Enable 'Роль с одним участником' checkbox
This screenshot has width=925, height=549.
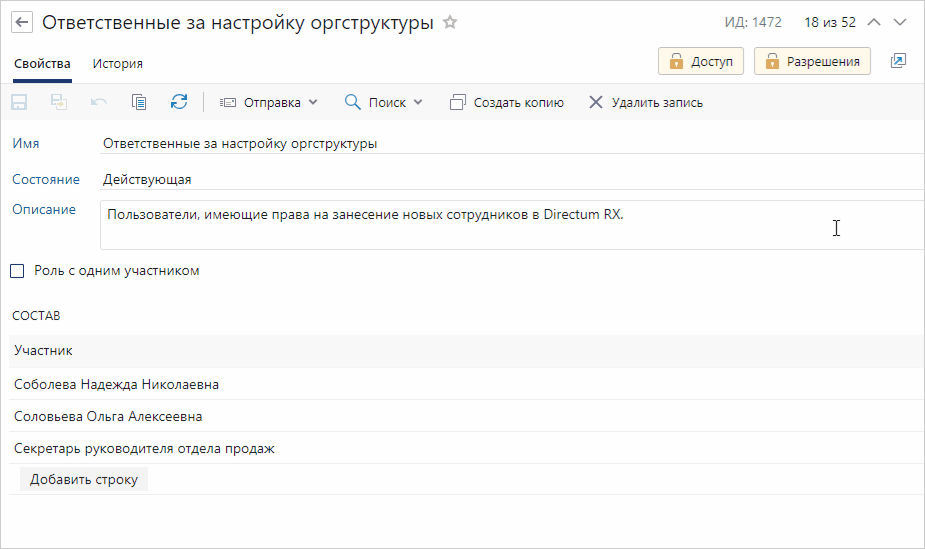click(x=17, y=271)
